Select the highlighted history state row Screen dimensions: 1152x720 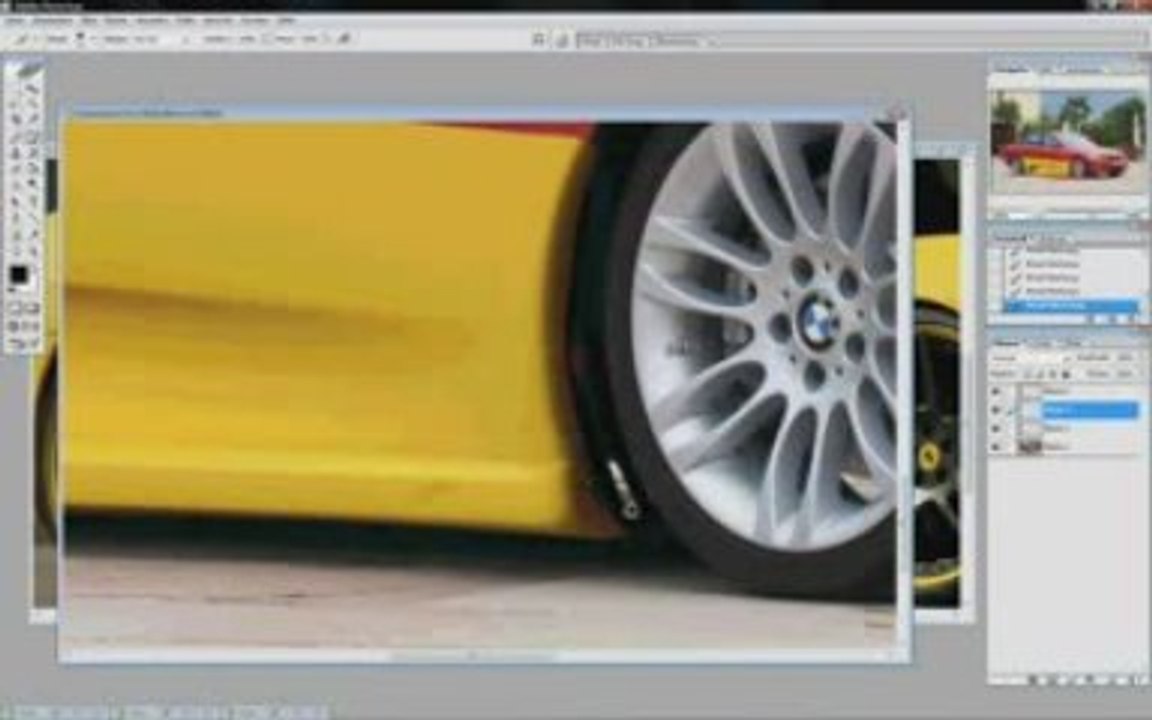click(x=1072, y=305)
